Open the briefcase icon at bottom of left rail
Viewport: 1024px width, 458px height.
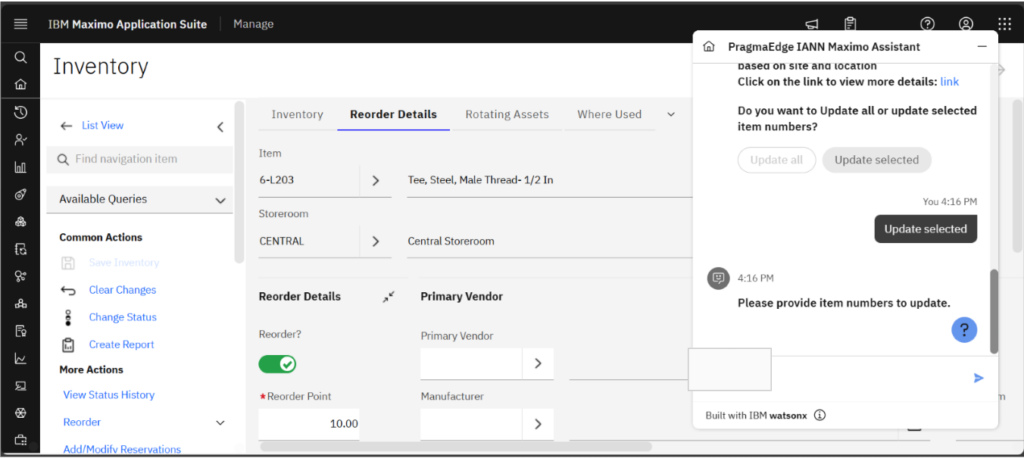pyautogui.click(x=20, y=440)
